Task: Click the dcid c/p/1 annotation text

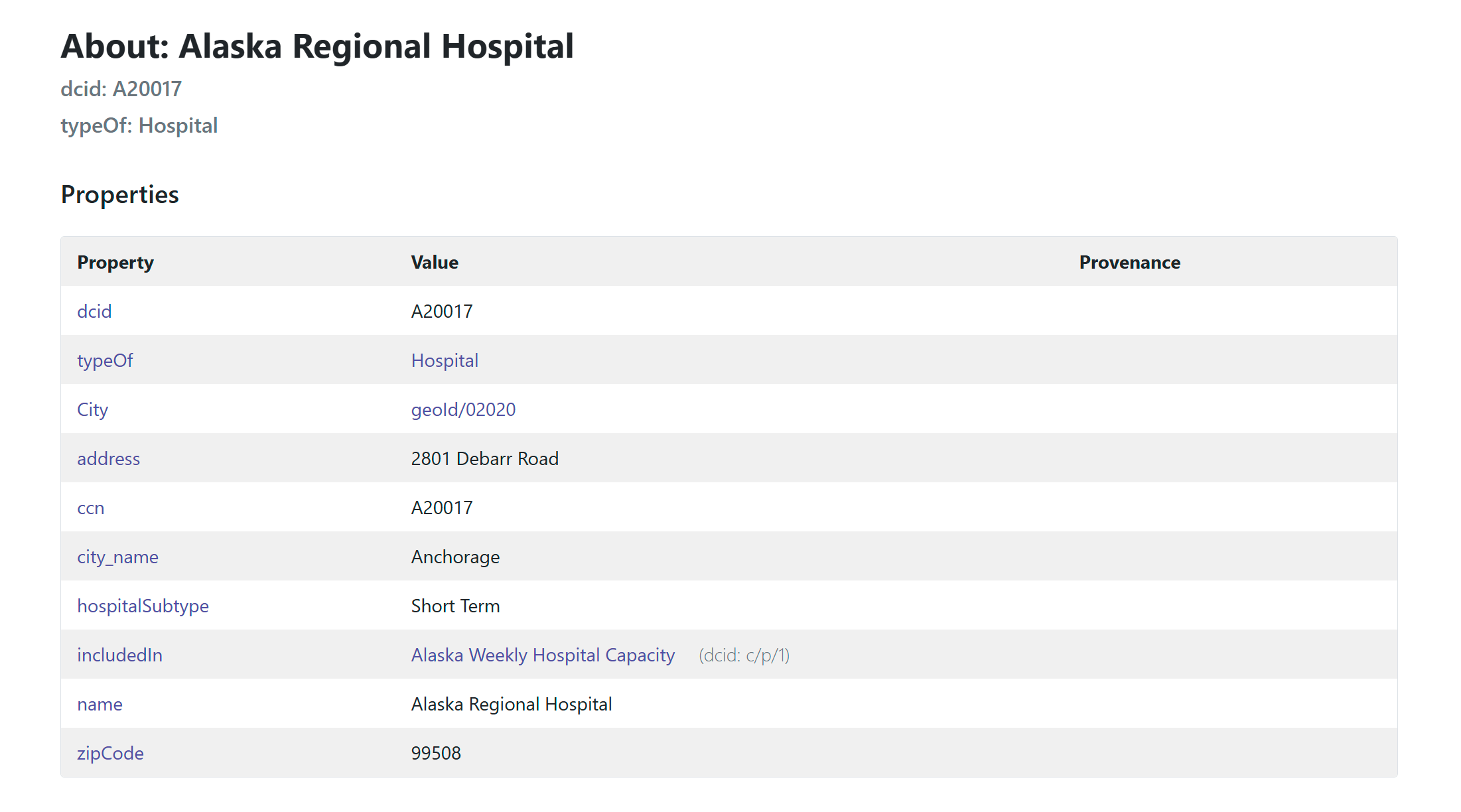Action: (x=744, y=655)
